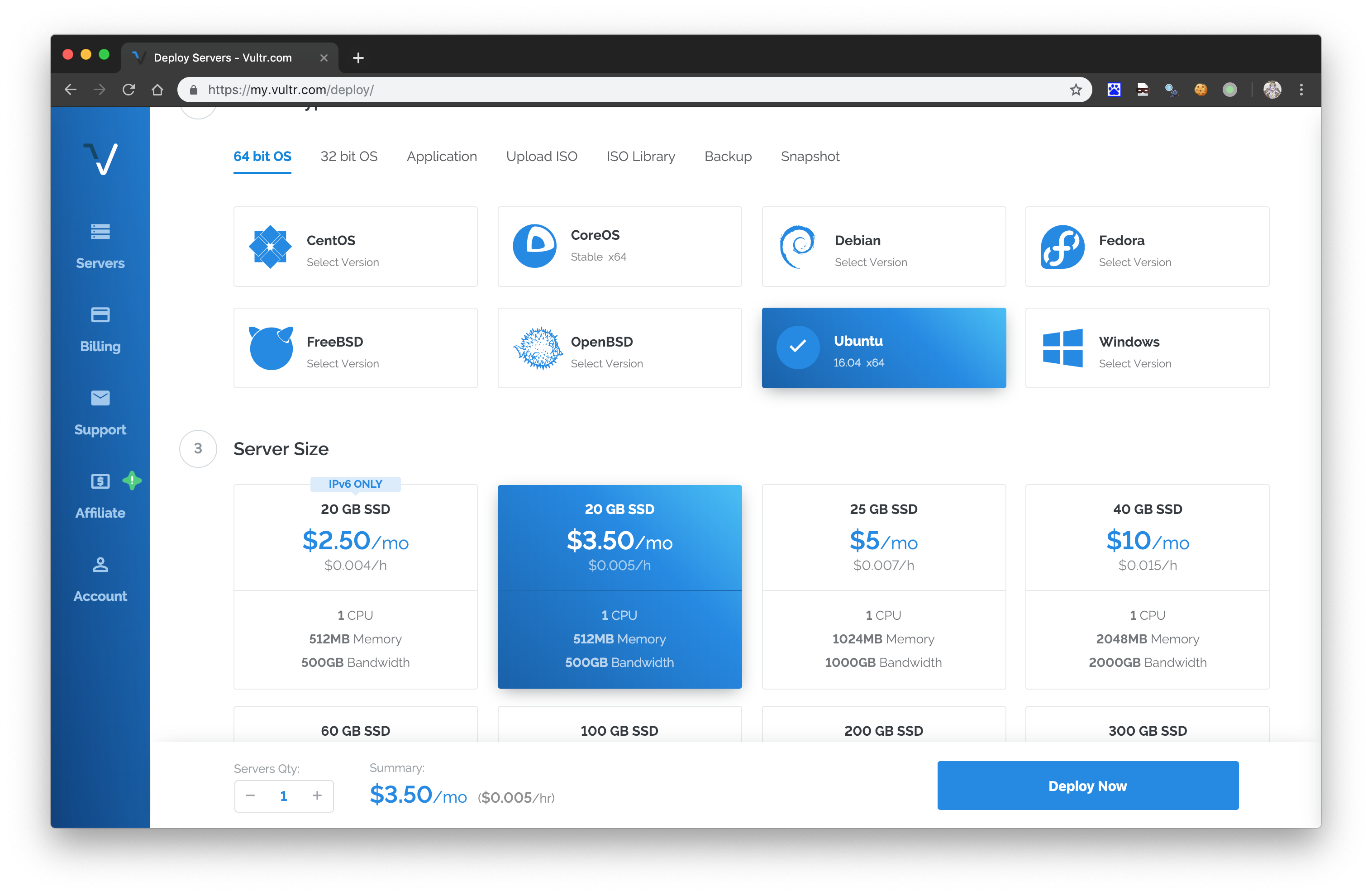Click the Deploy Now button
This screenshot has height=895, width=1372.
click(x=1087, y=786)
